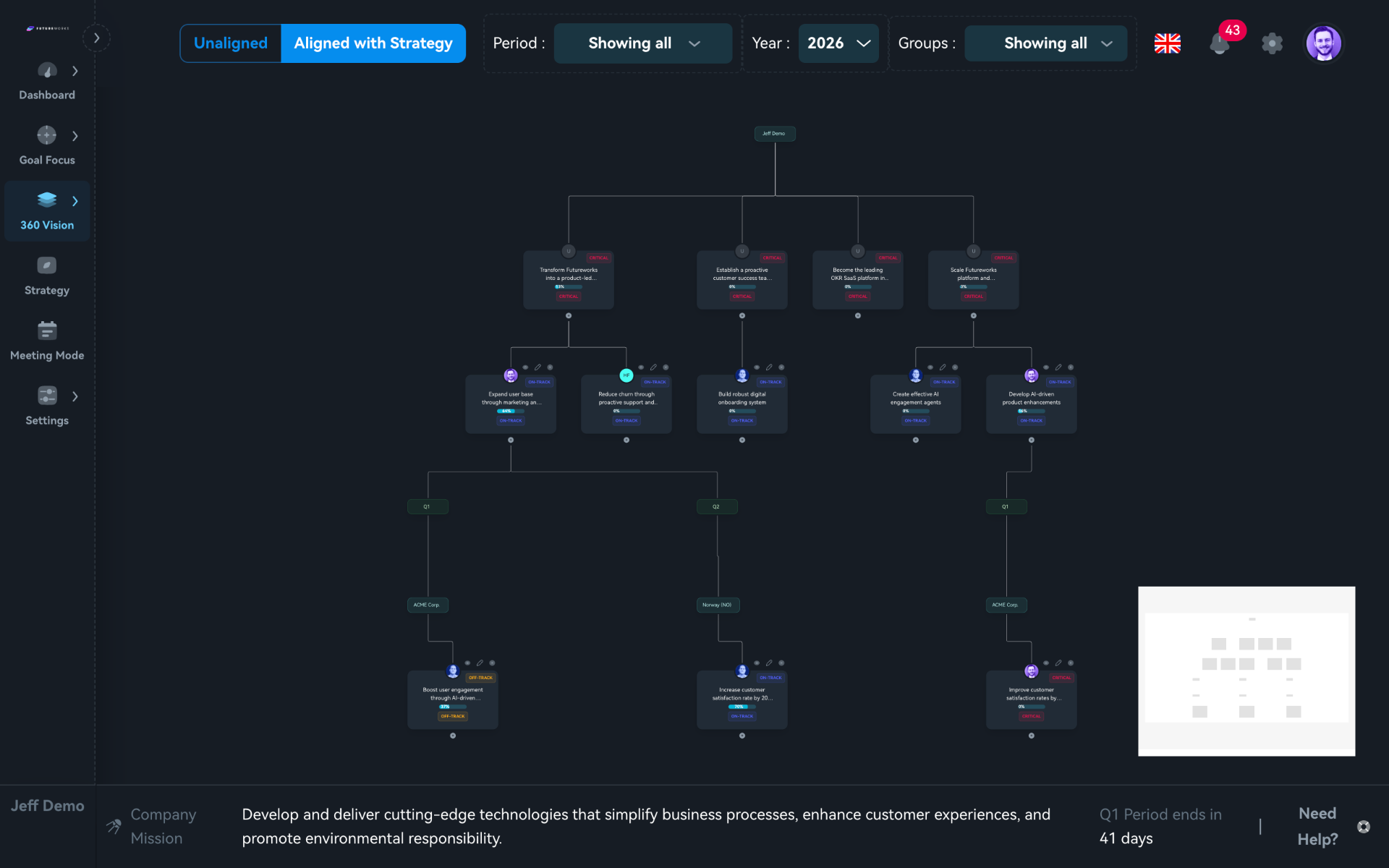Open the notifications bell icon
The height and width of the screenshot is (868, 1389).
[1220, 43]
